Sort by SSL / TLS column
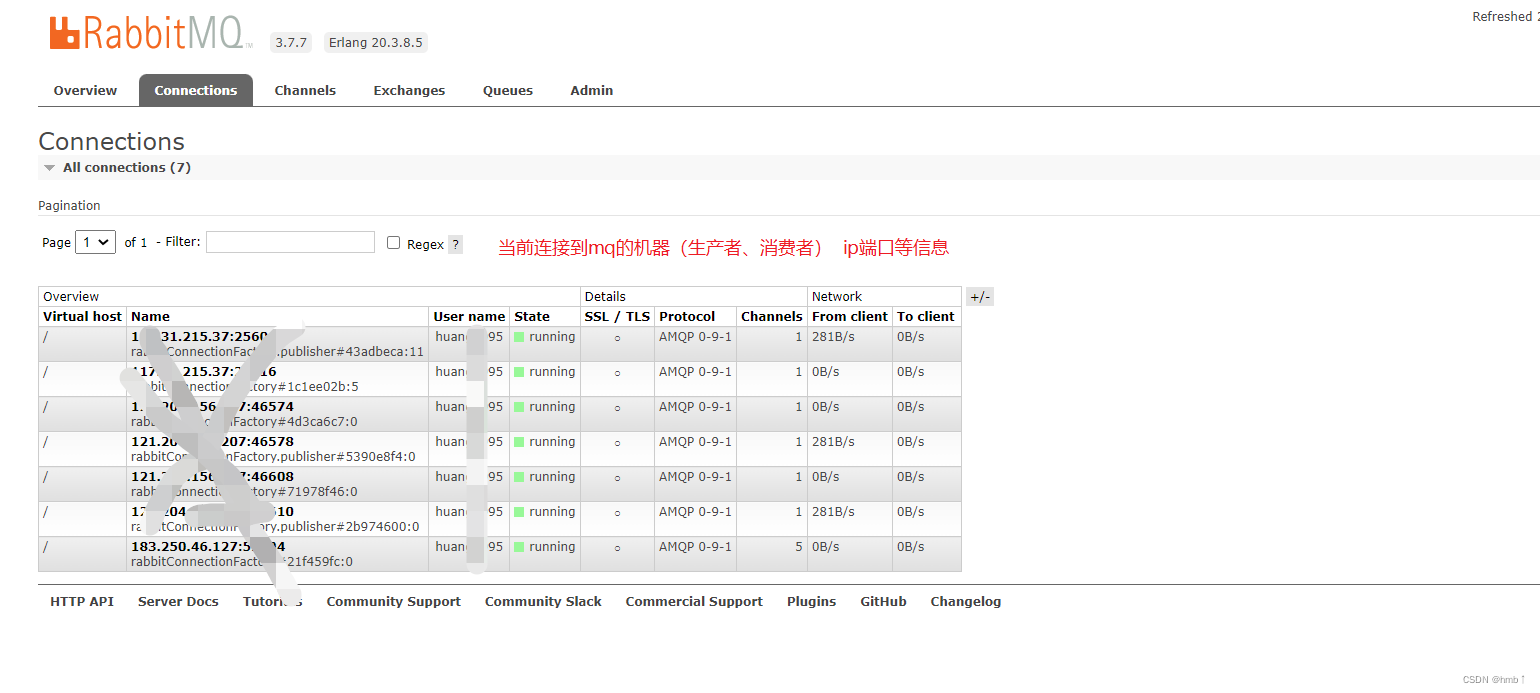This screenshot has width=1540, height=693. click(x=617, y=316)
